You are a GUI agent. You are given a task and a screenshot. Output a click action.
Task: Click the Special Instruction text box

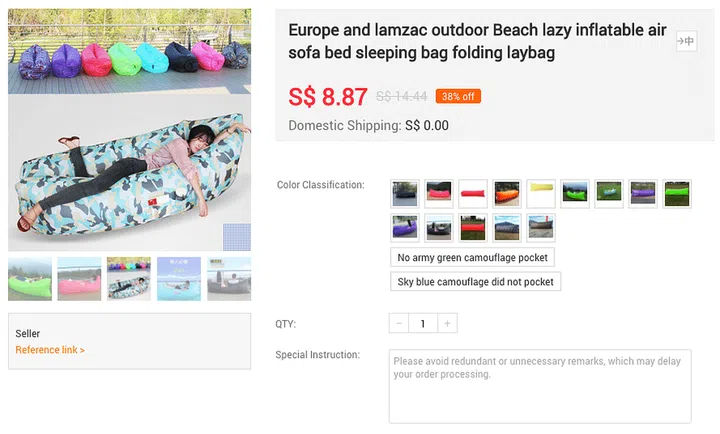tap(540, 385)
